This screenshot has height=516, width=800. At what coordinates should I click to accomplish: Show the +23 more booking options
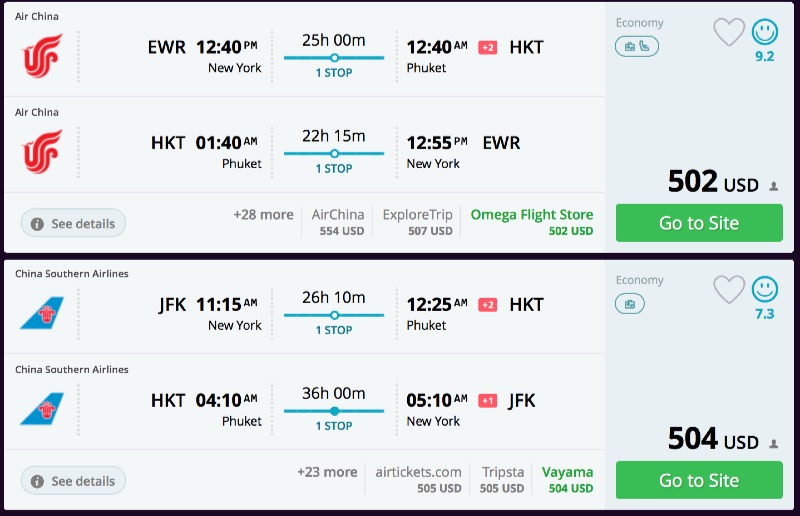pyautogui.click(x=327, y=472)
